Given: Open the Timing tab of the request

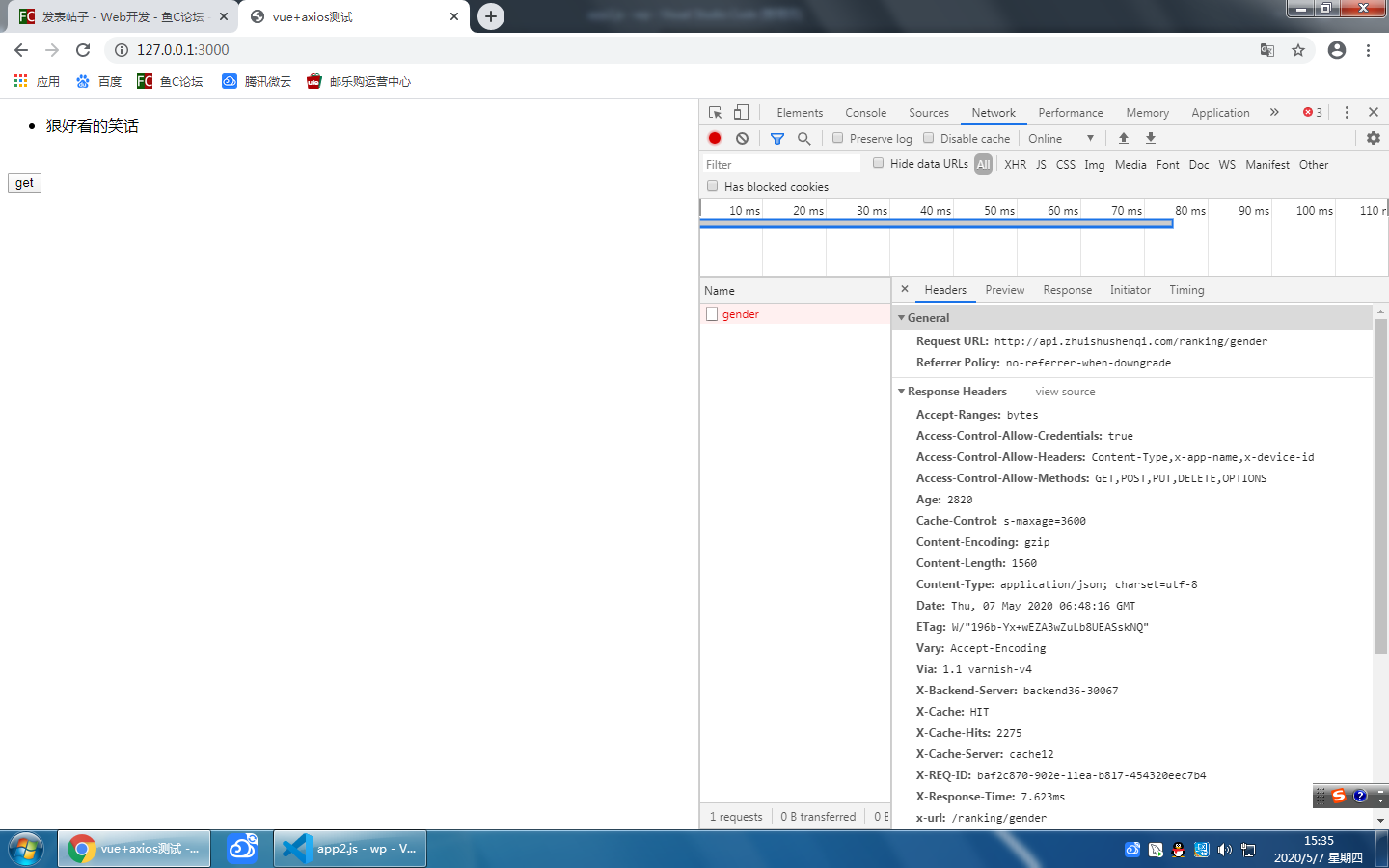Looking at the screenshot, I should (1186, 289).
